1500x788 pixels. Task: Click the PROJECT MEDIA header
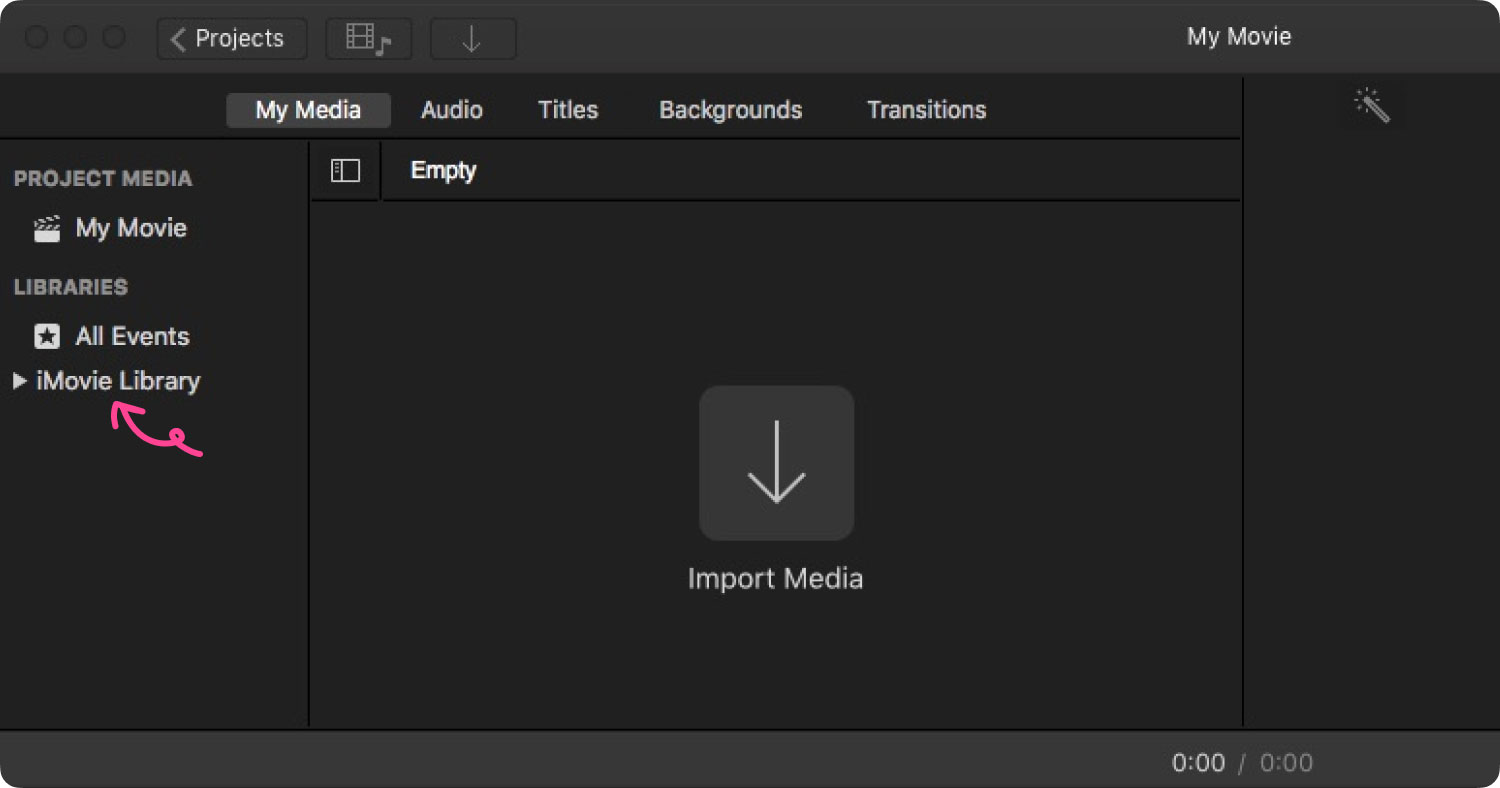(103, 179)
